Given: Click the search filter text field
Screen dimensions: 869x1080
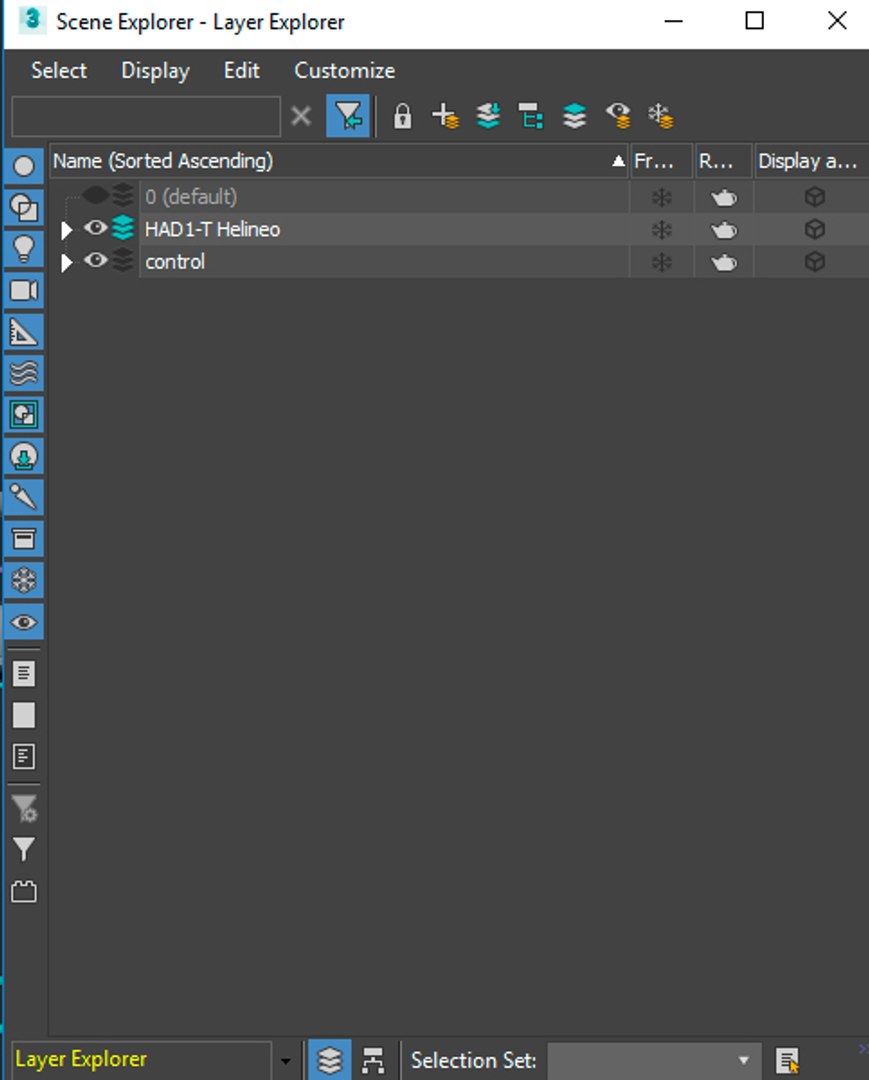Looking at the screenshot, I should click(x=146, y=116).
